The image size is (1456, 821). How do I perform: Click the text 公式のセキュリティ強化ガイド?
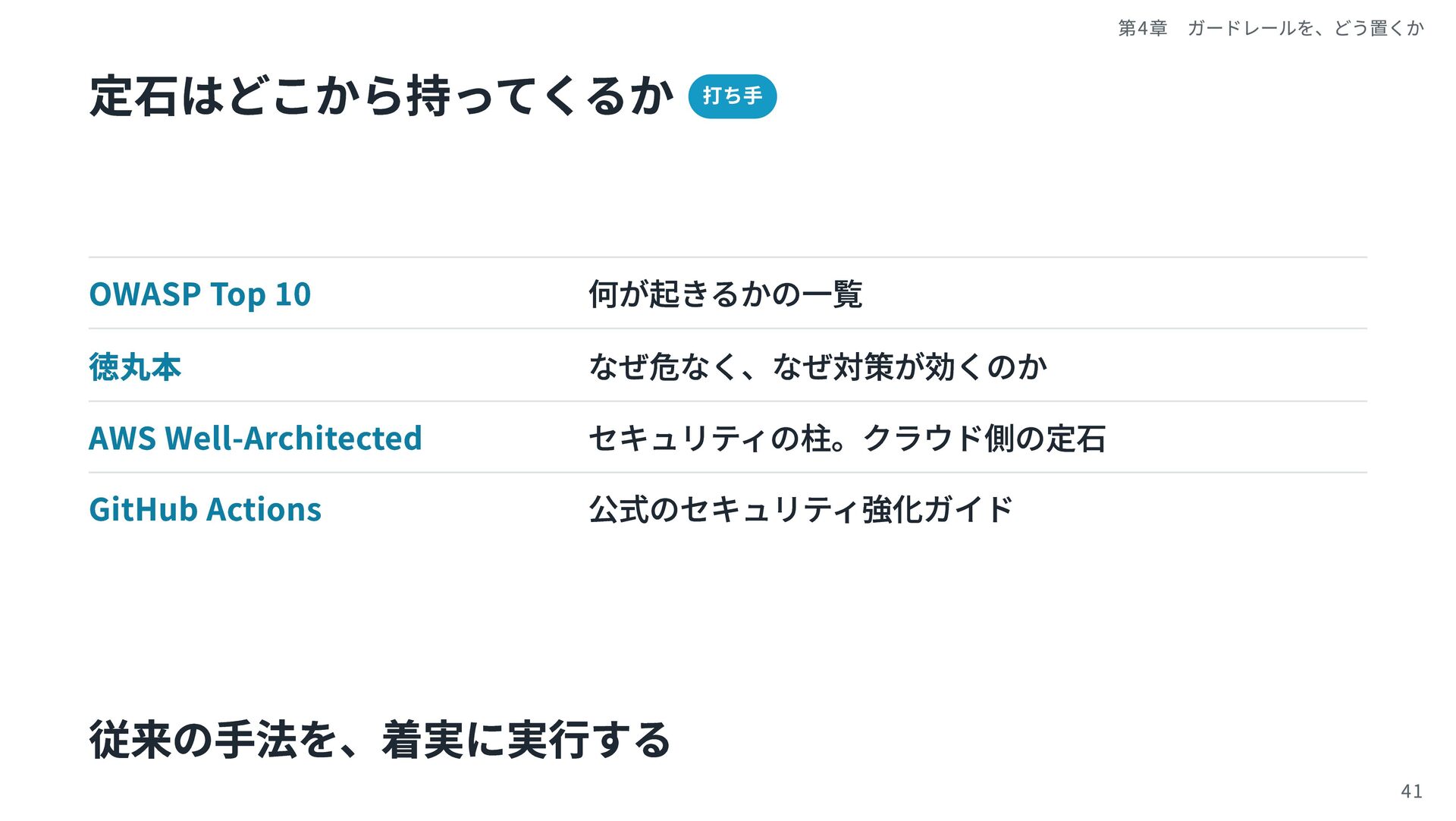(x=802, y=510)
